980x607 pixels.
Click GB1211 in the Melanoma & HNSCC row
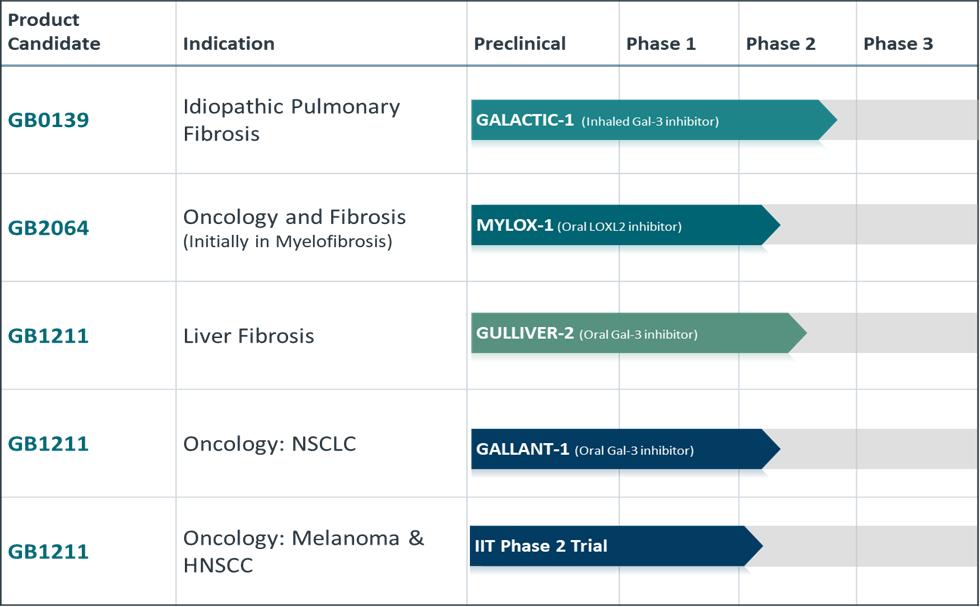tap(49, 552)
